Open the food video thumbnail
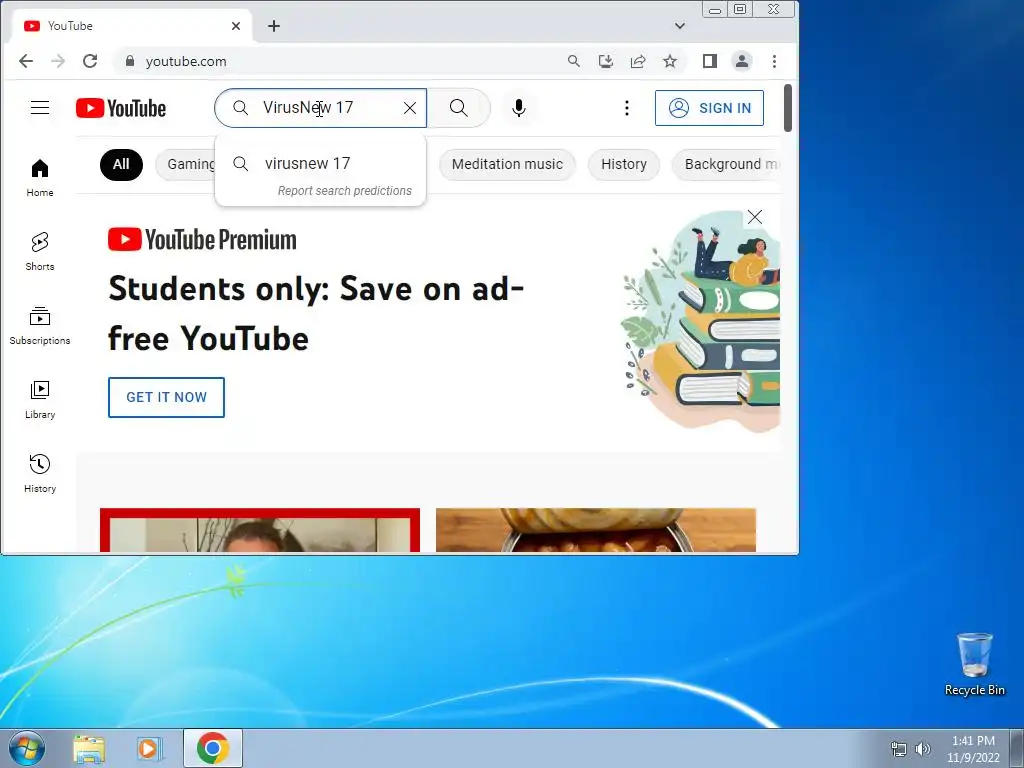 [596, 530]
